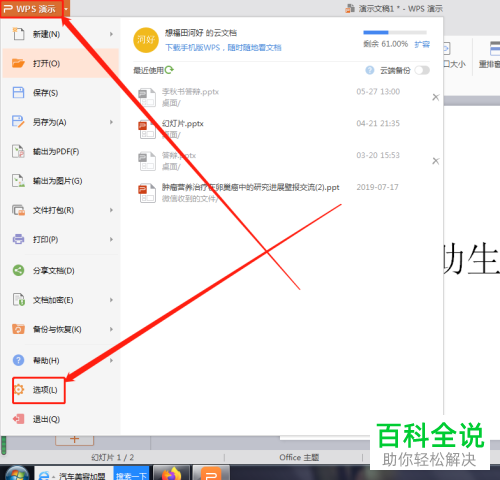Remove 李秋书答辩.pptx from recent list

[x=435, y=97]
